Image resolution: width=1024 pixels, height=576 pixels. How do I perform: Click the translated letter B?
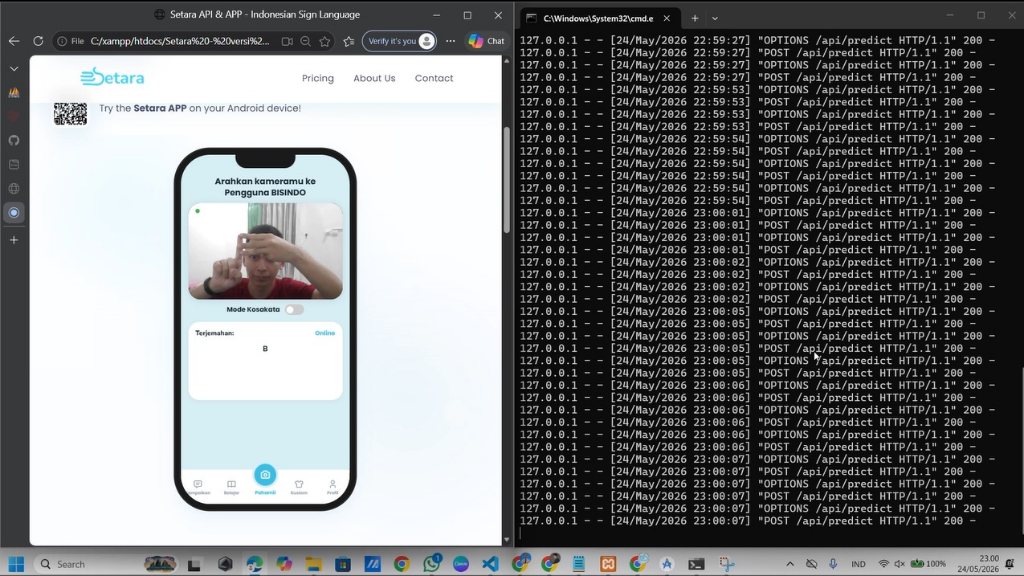(x=265, y=349)
